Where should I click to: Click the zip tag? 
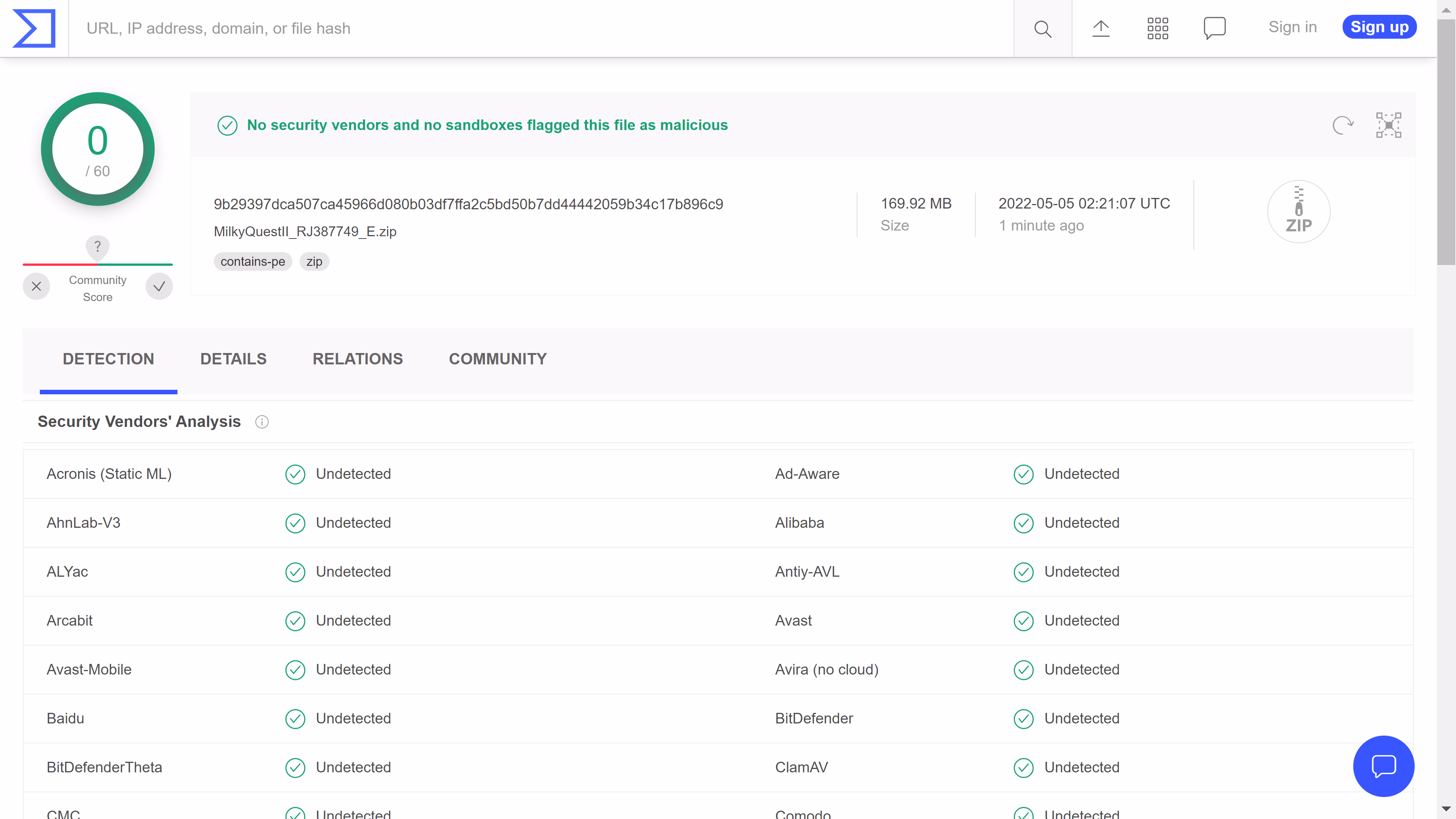coord(314,262)
